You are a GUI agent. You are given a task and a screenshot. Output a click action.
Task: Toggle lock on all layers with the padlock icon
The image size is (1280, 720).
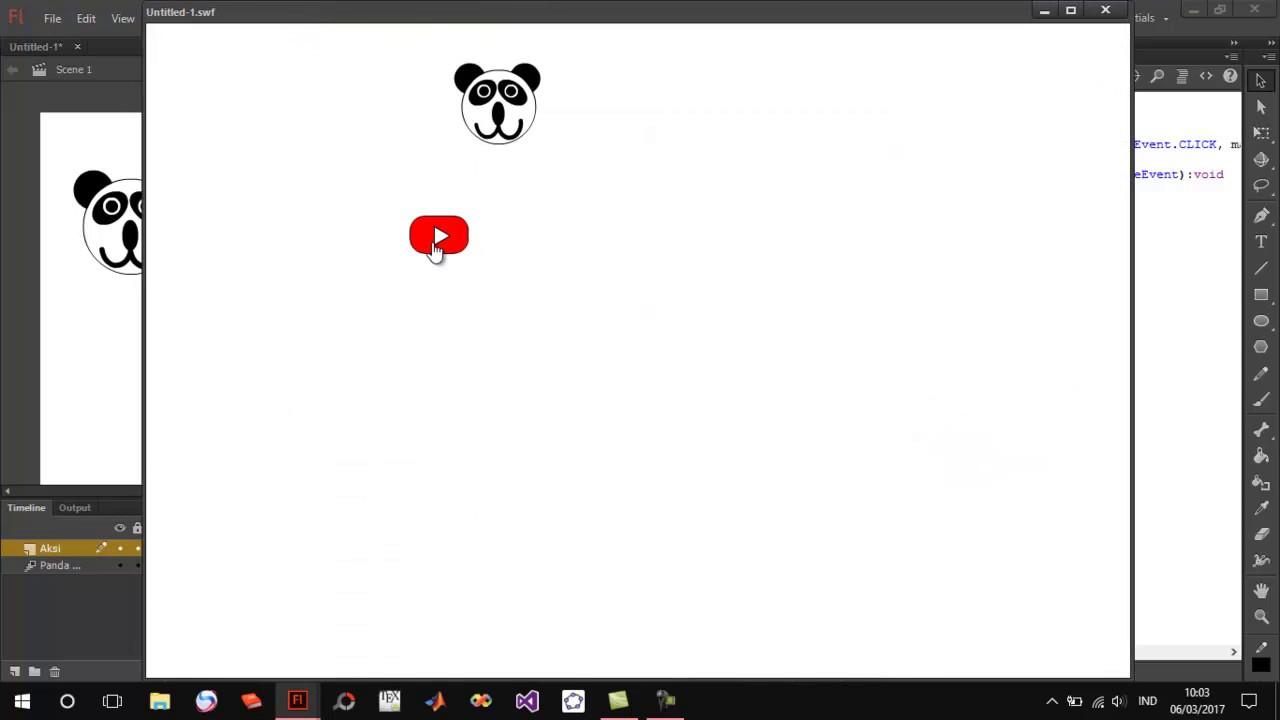(x=137, y=528)
